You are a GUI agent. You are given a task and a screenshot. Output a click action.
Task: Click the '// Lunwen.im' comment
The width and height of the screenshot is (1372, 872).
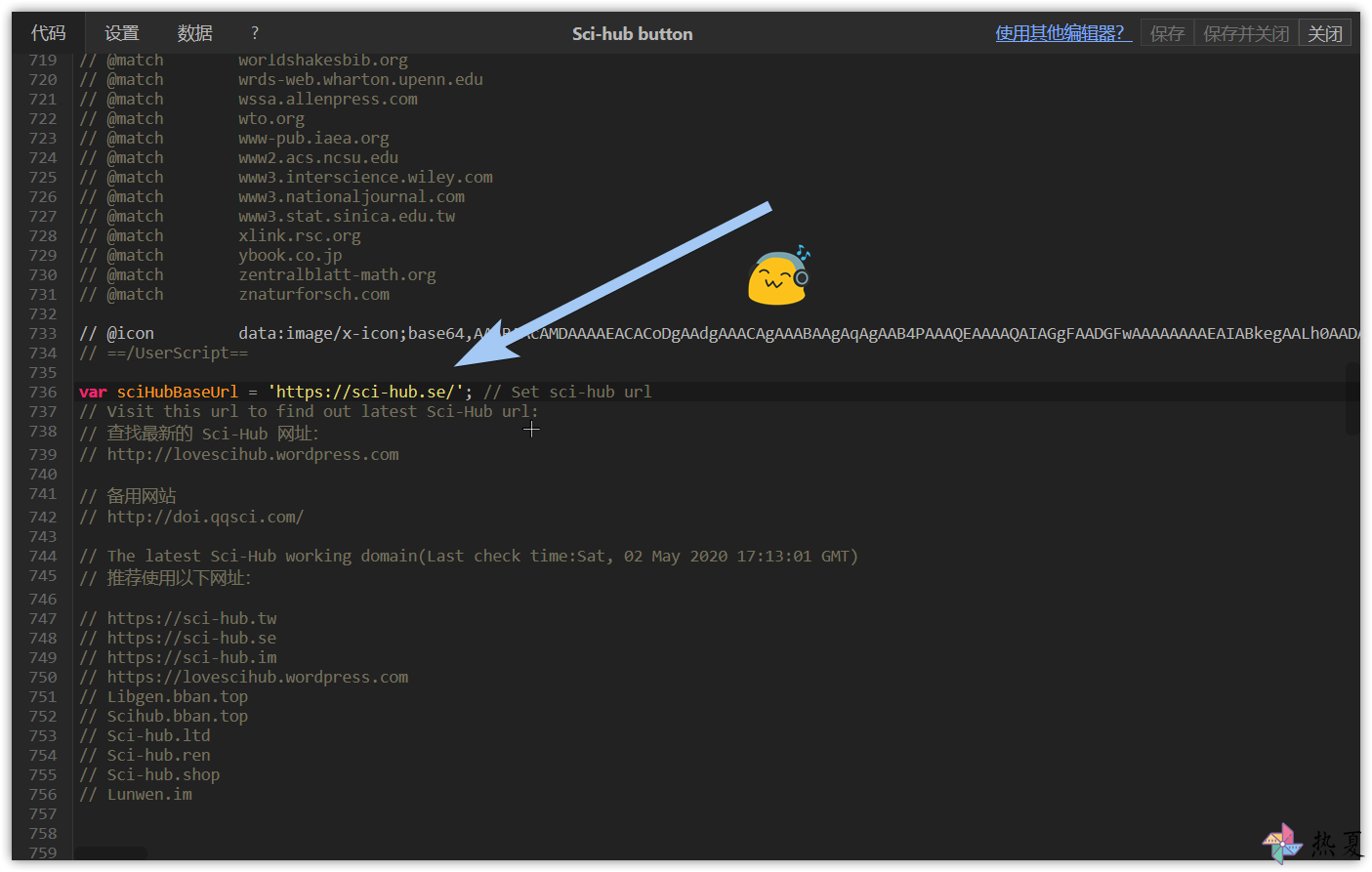point(136,794)
